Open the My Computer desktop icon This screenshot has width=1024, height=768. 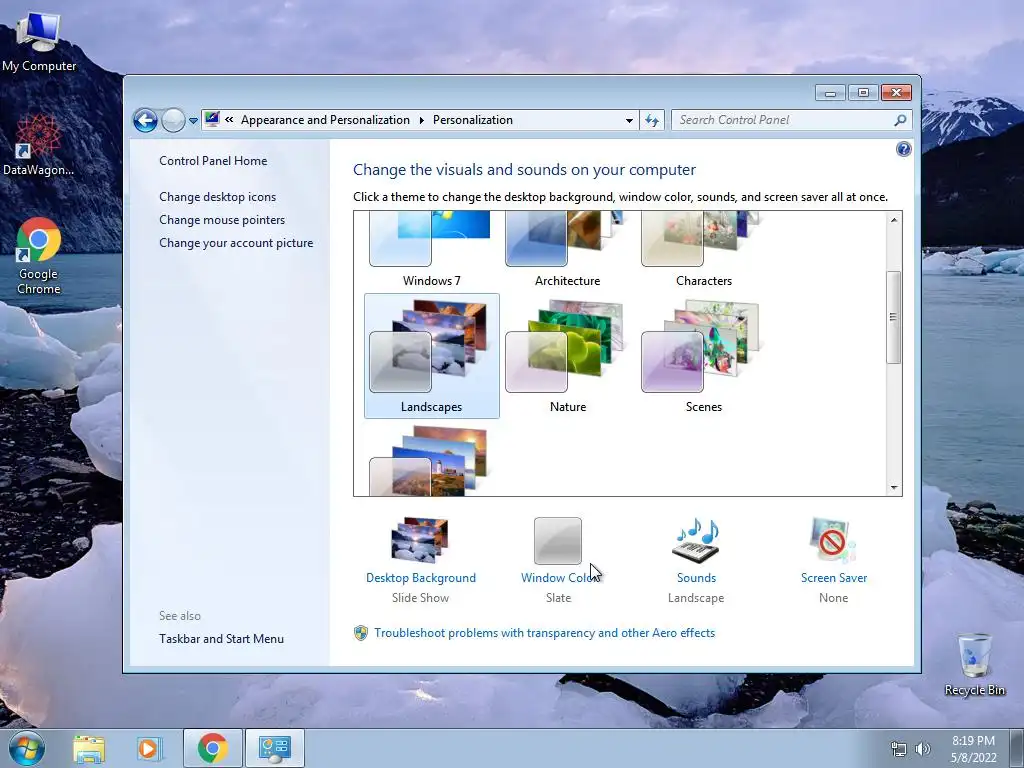tap(39, 42)
